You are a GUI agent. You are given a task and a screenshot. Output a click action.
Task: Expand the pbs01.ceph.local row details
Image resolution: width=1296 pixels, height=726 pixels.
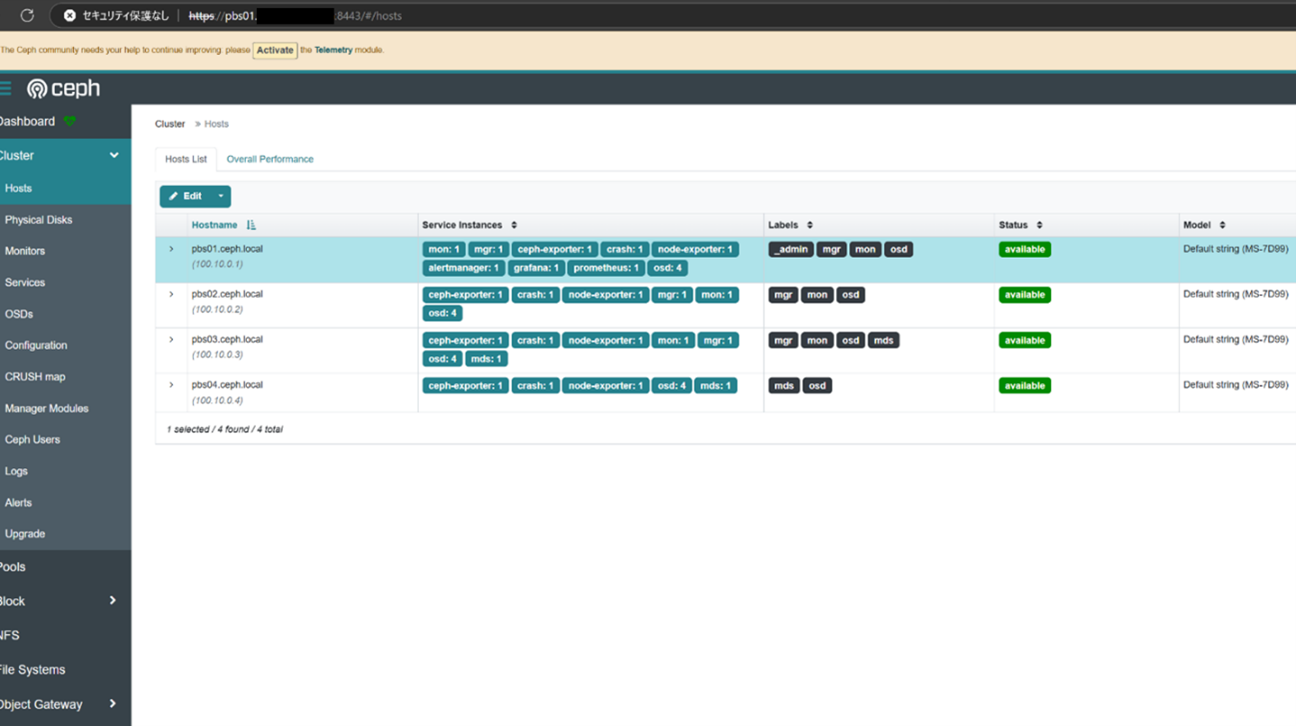point(171,249)
